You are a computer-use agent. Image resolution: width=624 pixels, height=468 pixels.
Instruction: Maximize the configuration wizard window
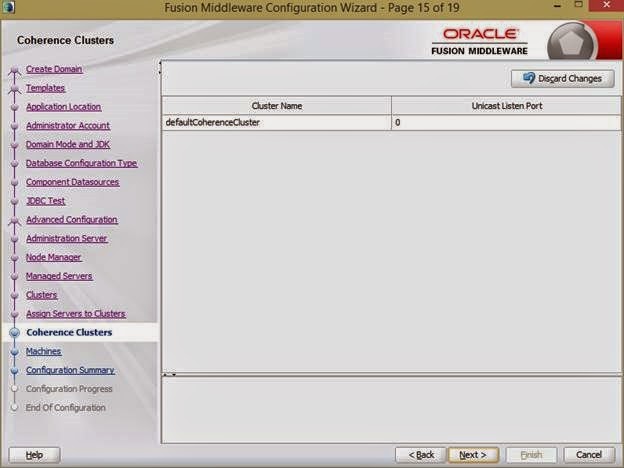point(578,5)
